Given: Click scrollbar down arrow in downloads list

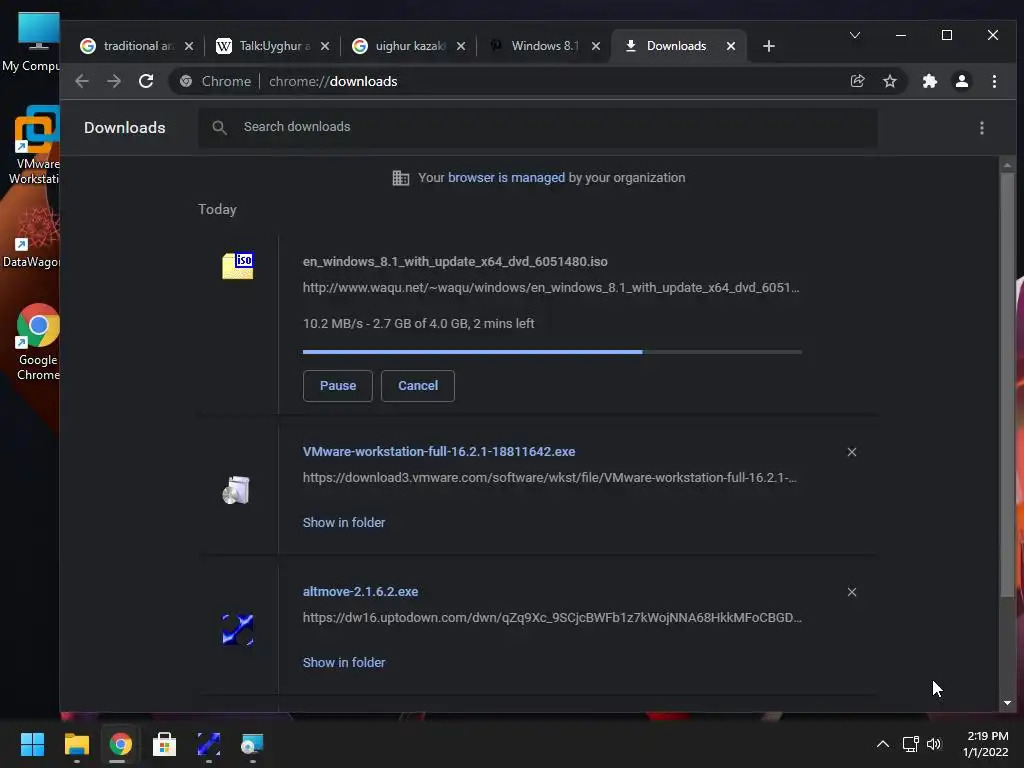Looking at the screenshot, I should point(1007,703).
